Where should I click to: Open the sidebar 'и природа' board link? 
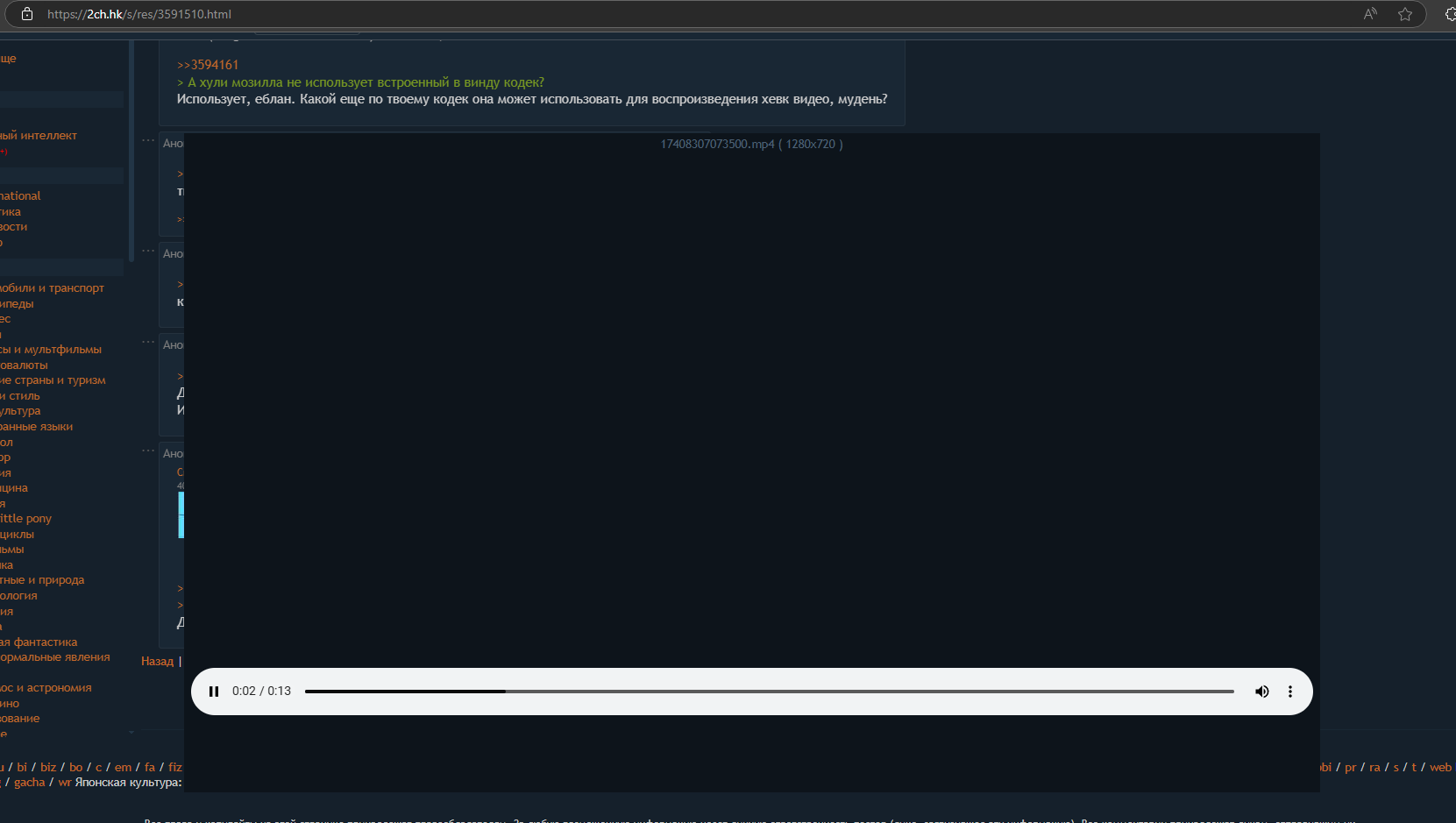pyautogui.click(x=42, y=580)
